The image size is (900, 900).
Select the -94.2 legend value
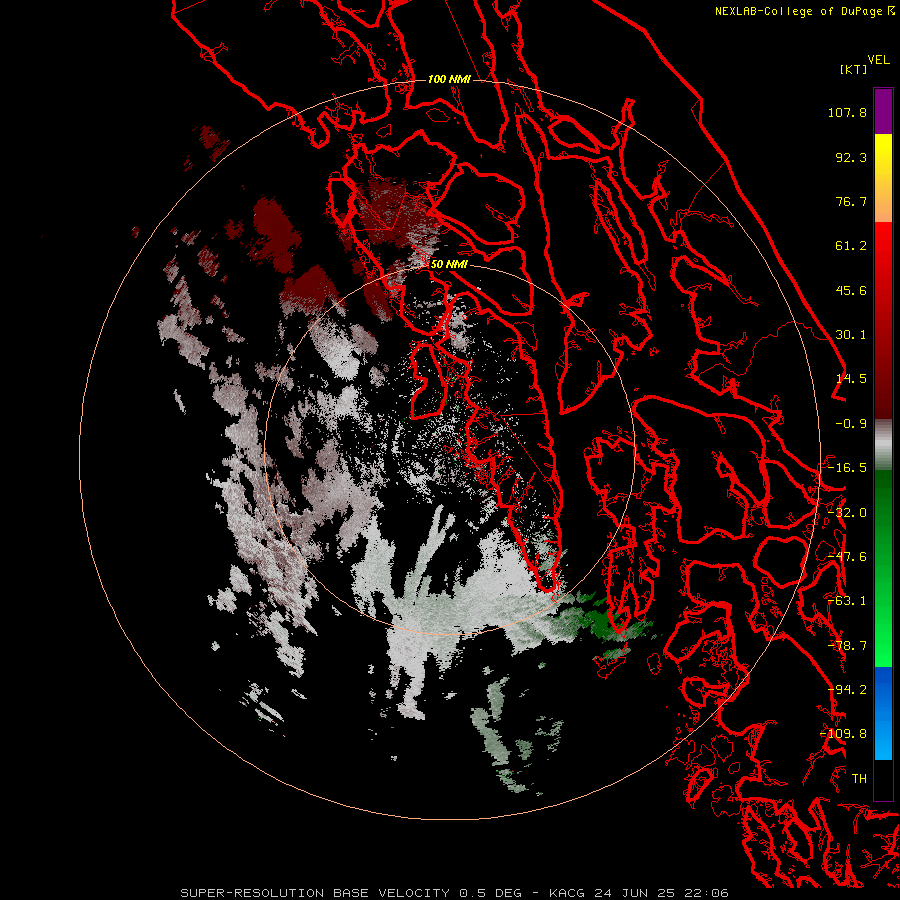(x=847, y=690)
